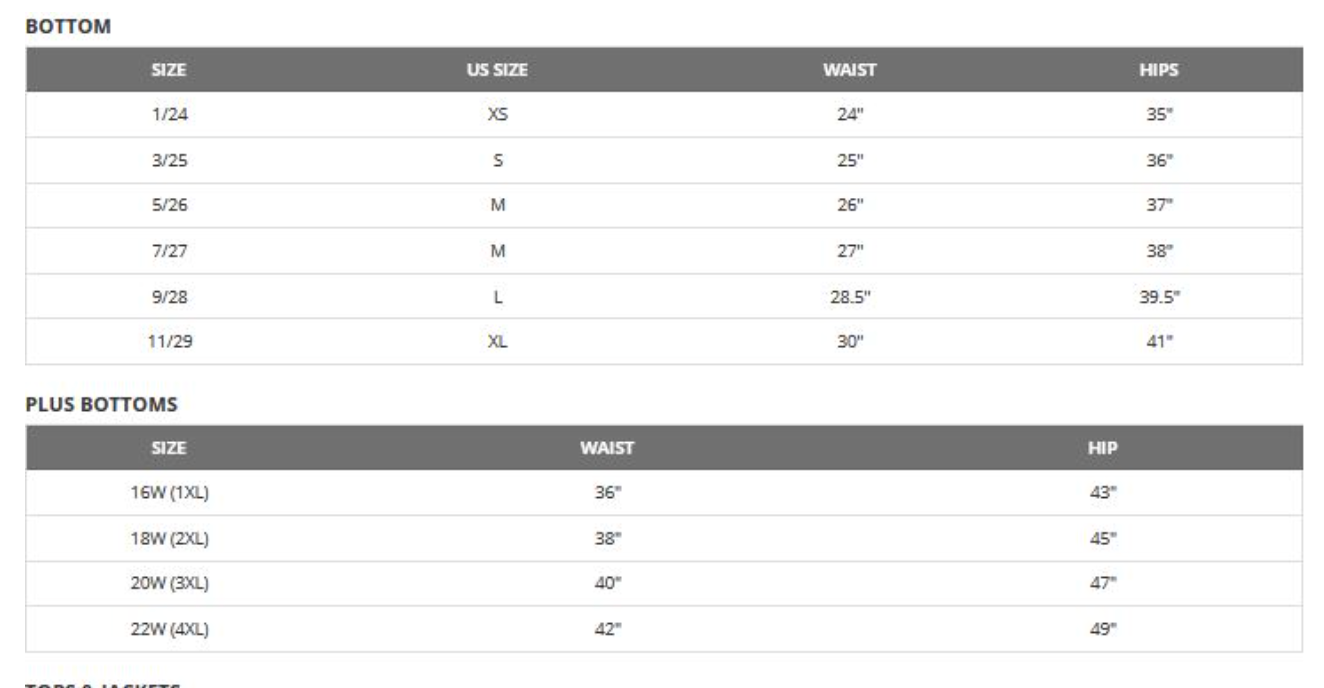Select the 1/24 size cell
Image resolution: width=1324 pixels, height=688 pixels.
coord(169,114)
